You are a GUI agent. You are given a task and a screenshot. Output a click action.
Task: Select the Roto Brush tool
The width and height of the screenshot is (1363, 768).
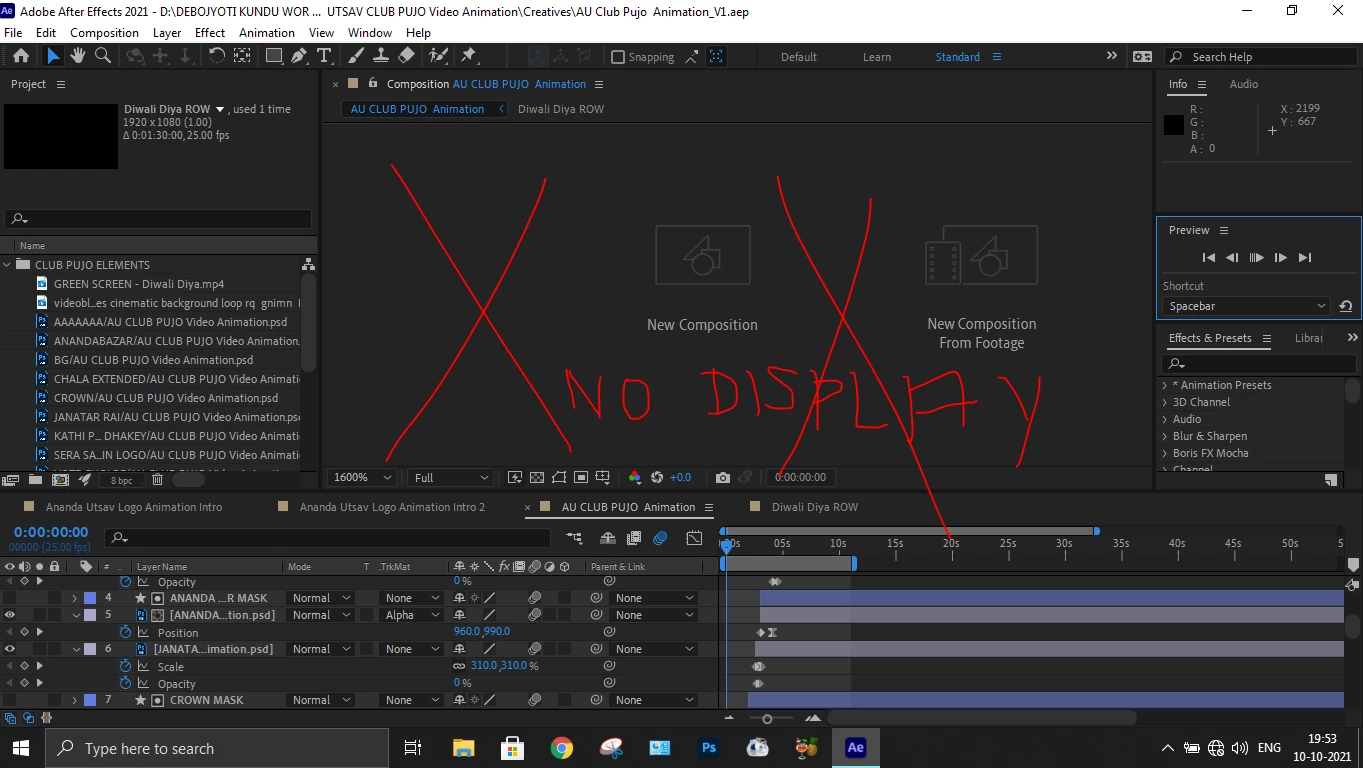[x=438, y=56]
